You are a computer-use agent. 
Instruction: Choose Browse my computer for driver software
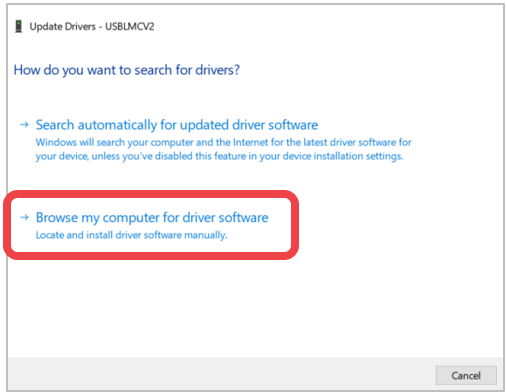[152, 218]
